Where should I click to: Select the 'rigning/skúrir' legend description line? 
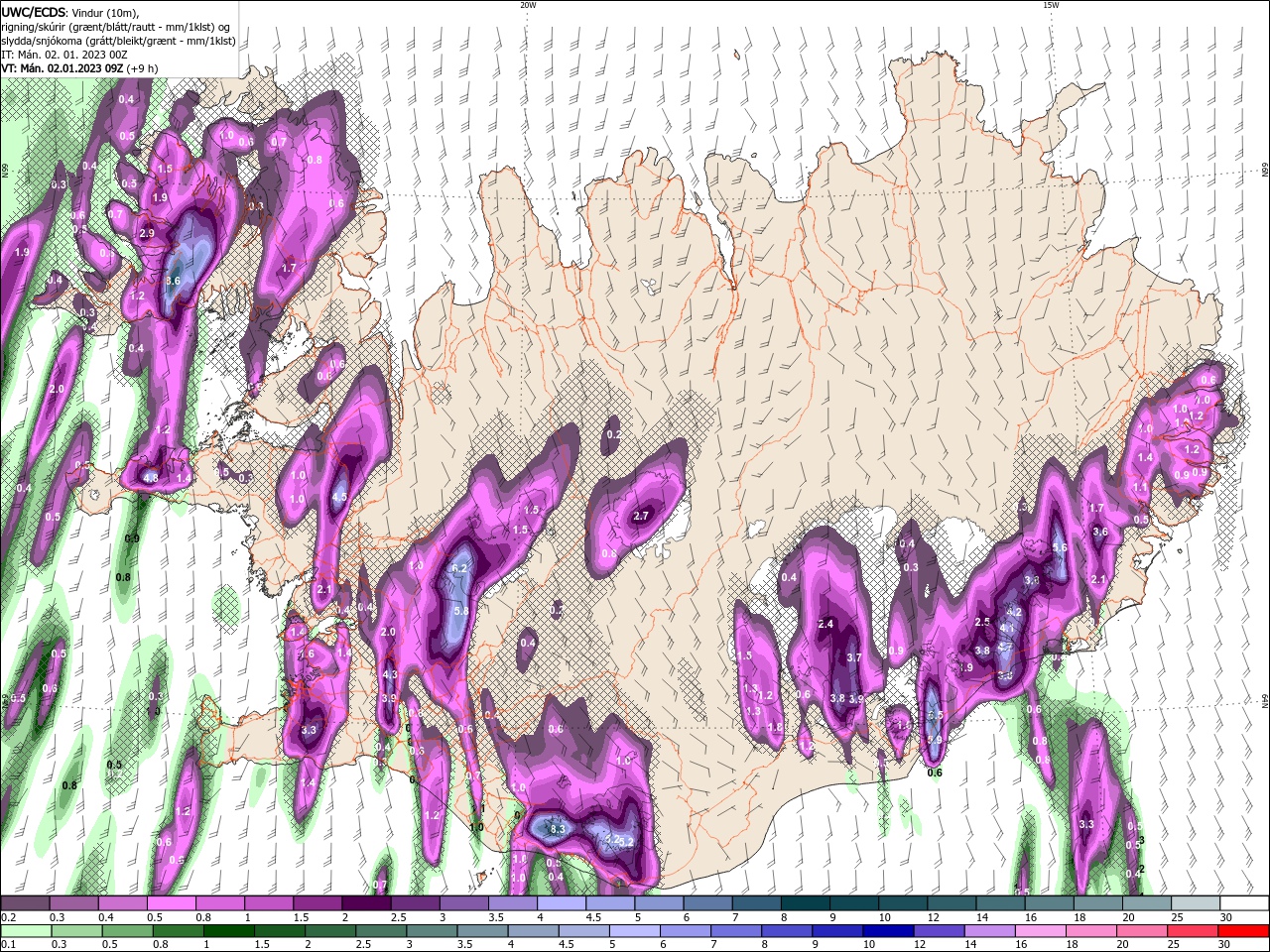[x=117, y=27]
